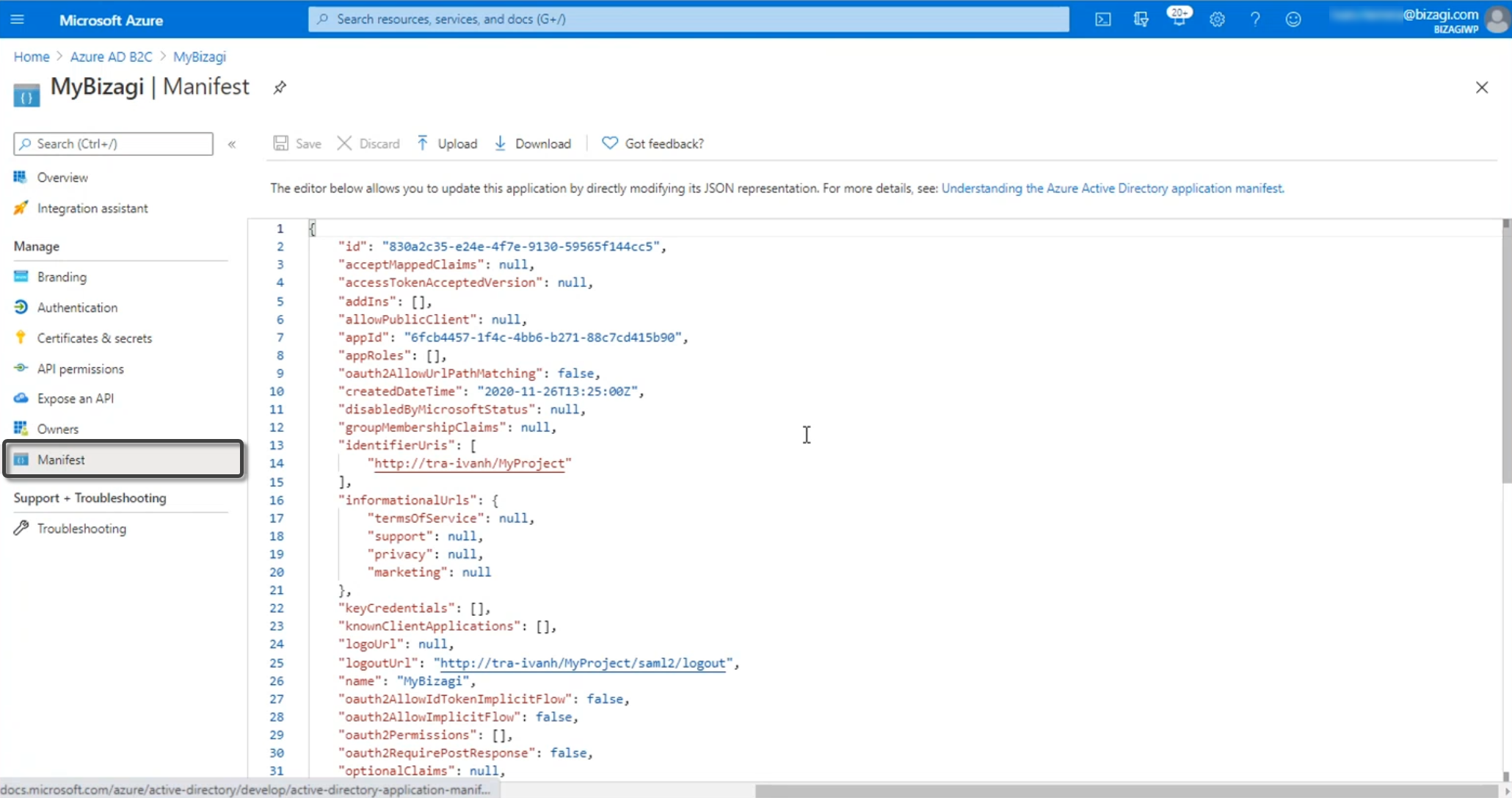Click the identifierUris URL "http://tra-ivanh/MyProject"
The height and width of the screenshot is (798, 1512).
point(469,463)
